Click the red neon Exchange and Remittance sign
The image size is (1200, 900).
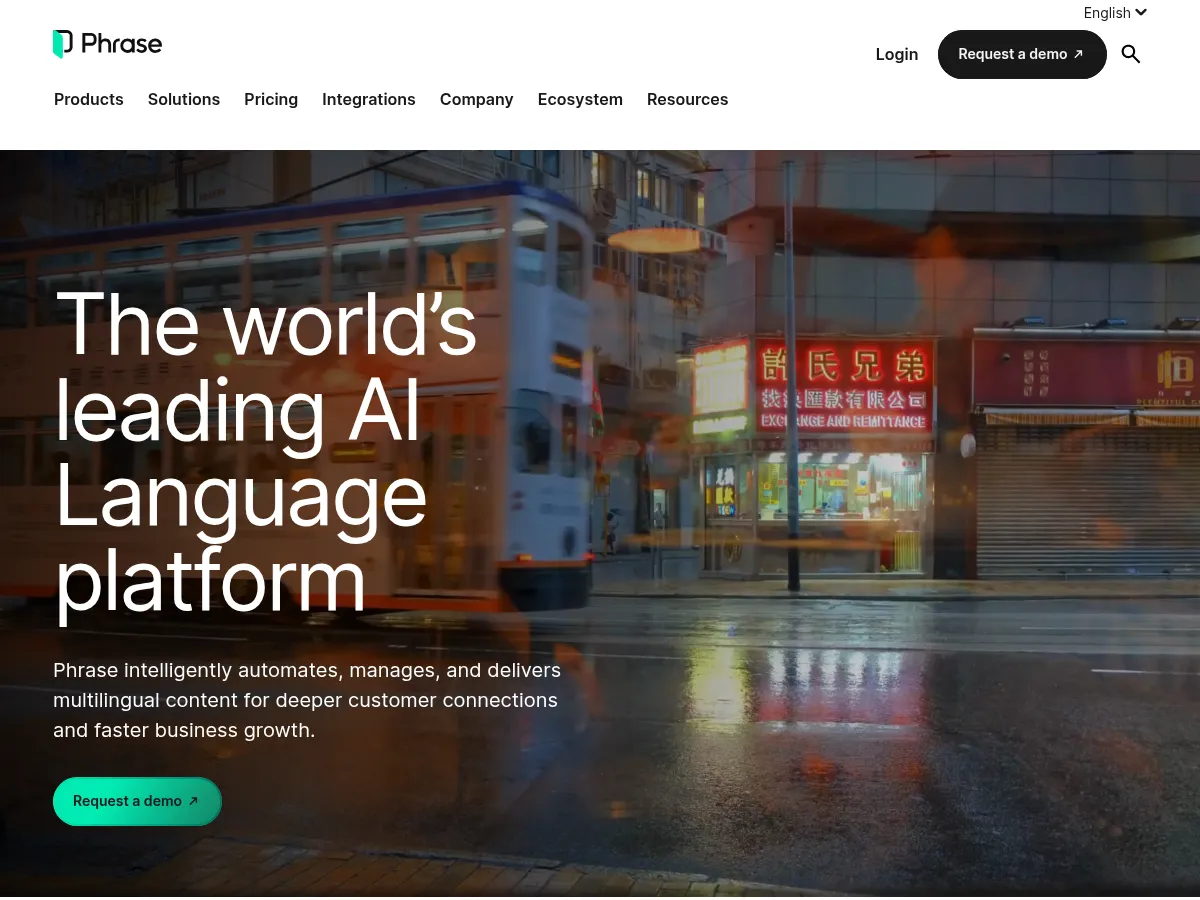[843, 387]
